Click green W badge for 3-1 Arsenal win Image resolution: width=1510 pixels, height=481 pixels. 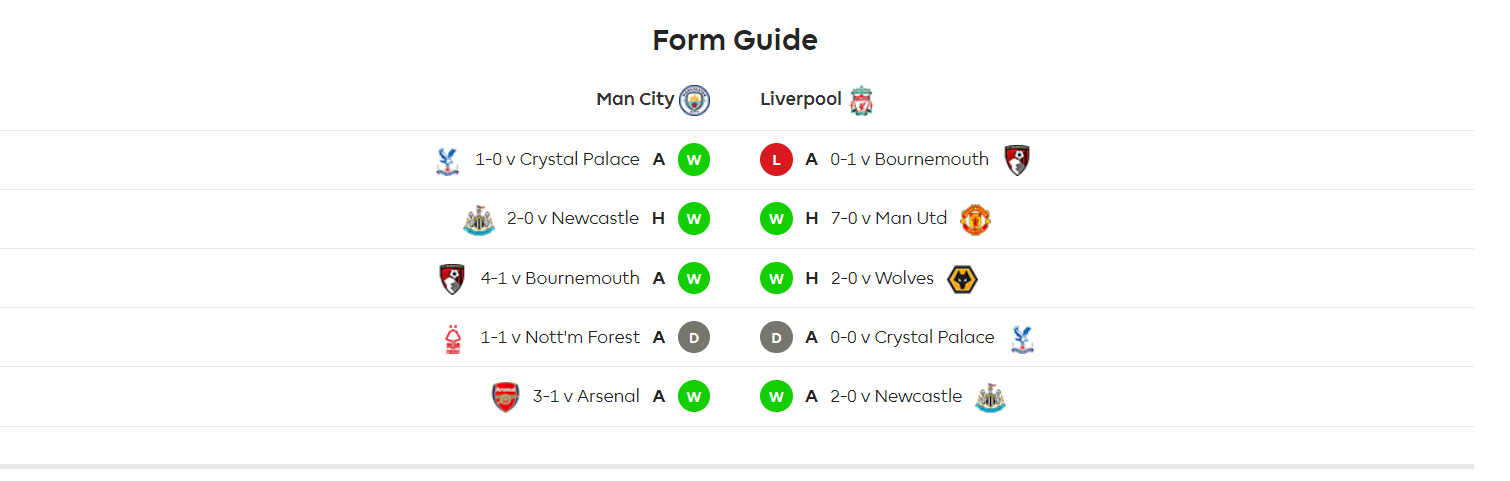(694, 397)
